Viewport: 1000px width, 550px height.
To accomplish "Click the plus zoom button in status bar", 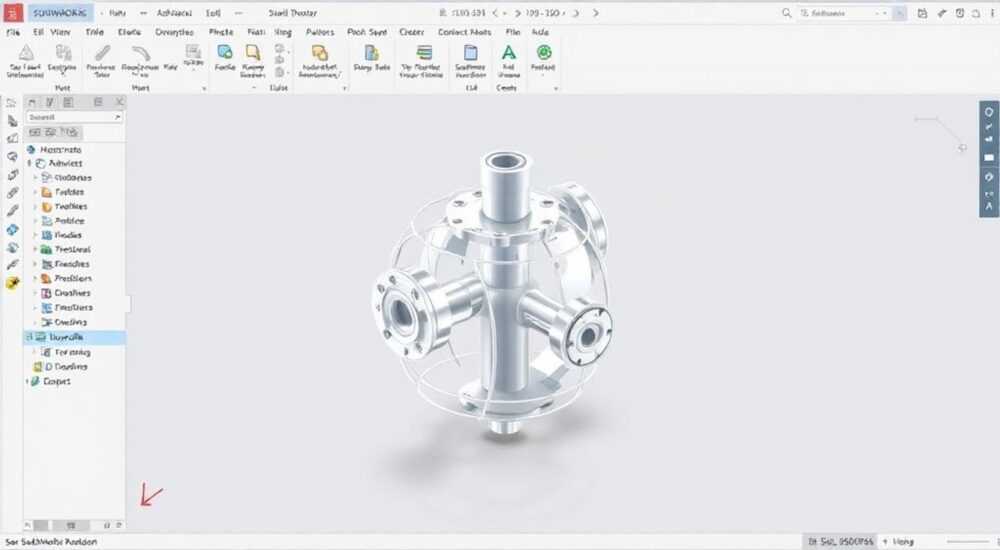I will coord(885,542).
